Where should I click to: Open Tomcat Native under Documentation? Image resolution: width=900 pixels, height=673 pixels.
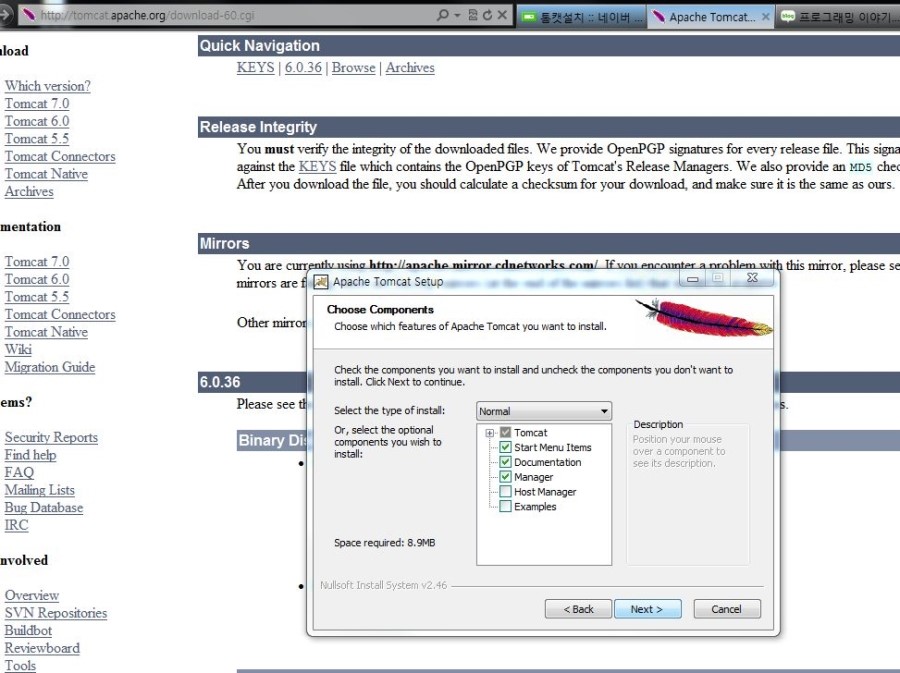pyautogui.click(x=46, y=332)
